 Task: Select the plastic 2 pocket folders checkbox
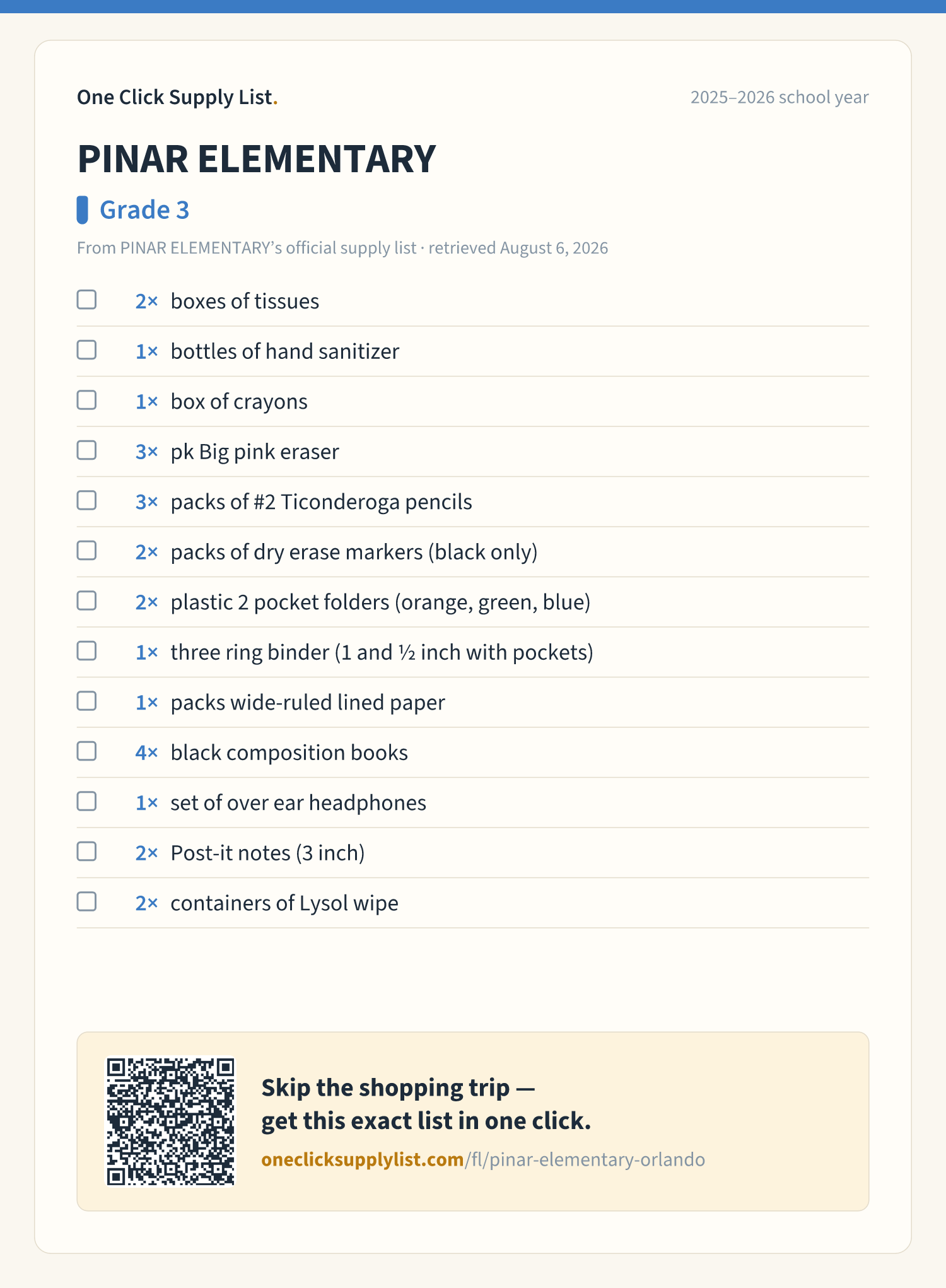pos(86,600)
